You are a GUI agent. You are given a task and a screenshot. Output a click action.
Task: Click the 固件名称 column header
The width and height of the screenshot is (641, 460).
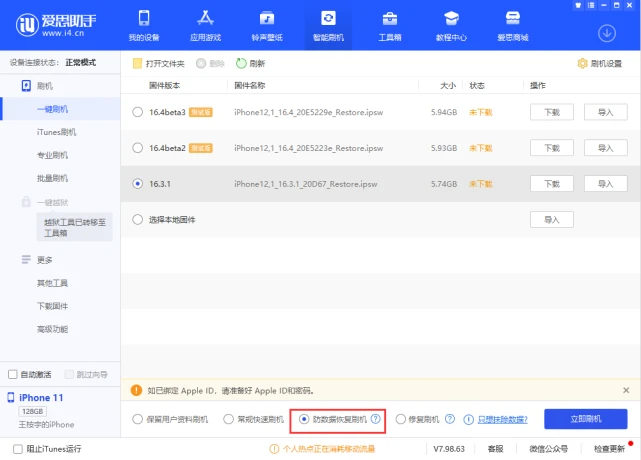(x=249, y=85)
